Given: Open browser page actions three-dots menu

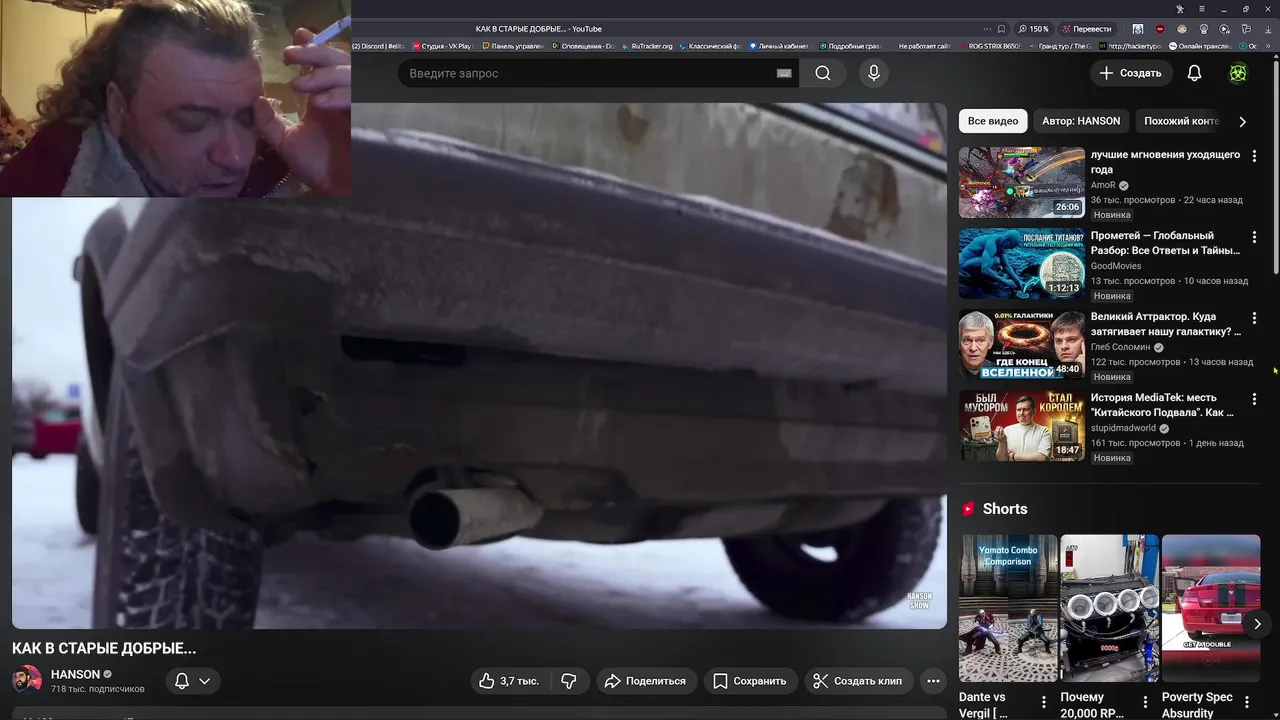Looking at the screenshot, I should pyautogui.click(x=988, y=29).
